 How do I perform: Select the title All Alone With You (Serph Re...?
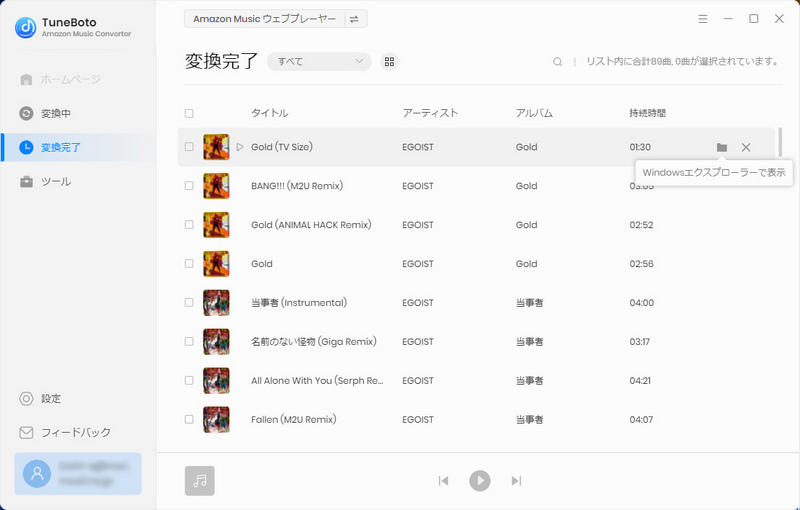pyautogui.click(x=317, y=380)
